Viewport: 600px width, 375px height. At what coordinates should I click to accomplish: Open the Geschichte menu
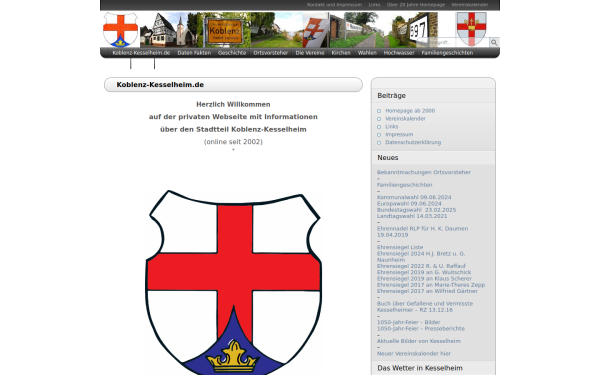coord(232,53)
